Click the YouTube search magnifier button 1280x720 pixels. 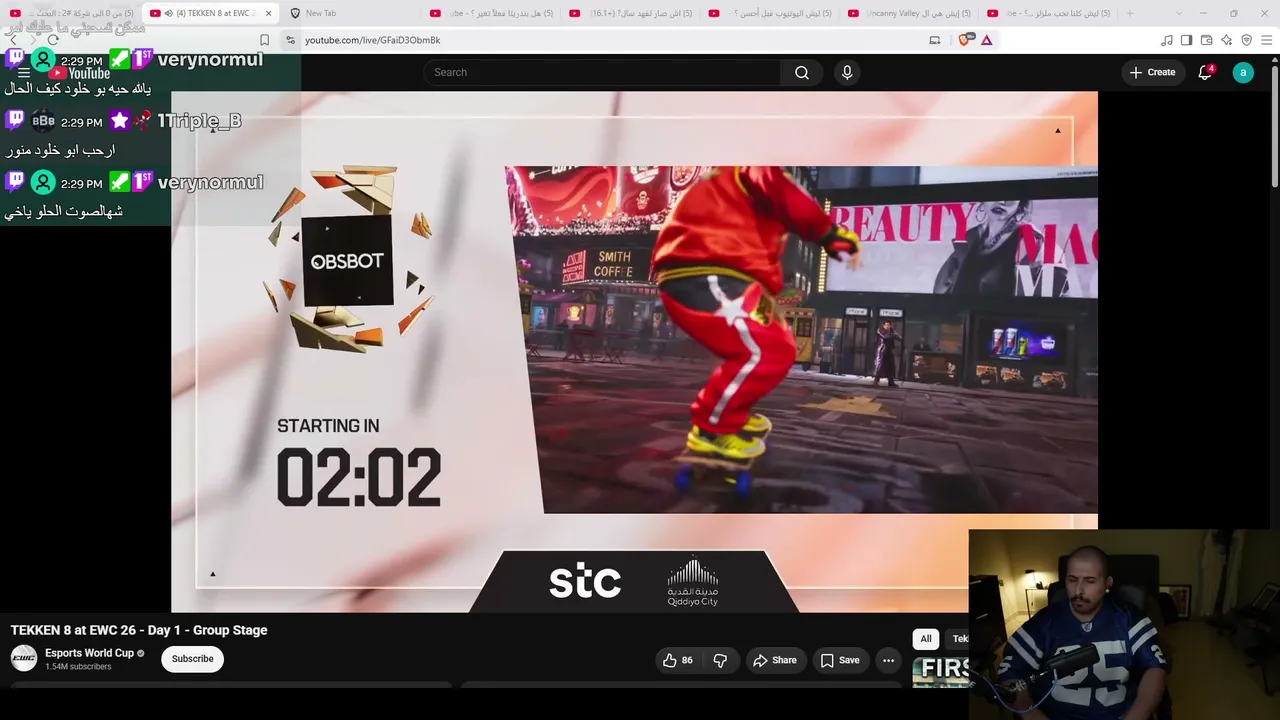(802, 72)
